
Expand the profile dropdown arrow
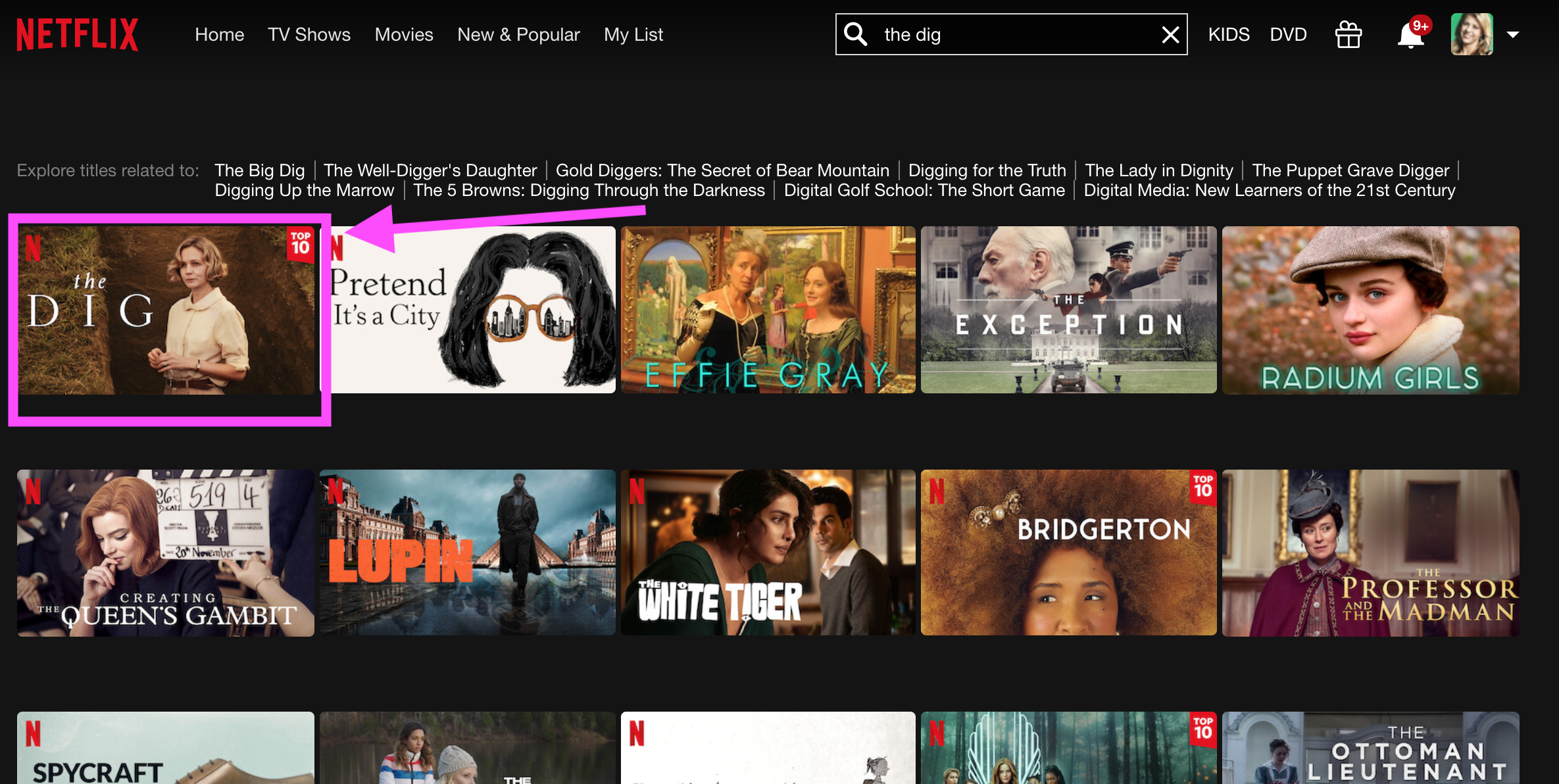(1513, 35)
